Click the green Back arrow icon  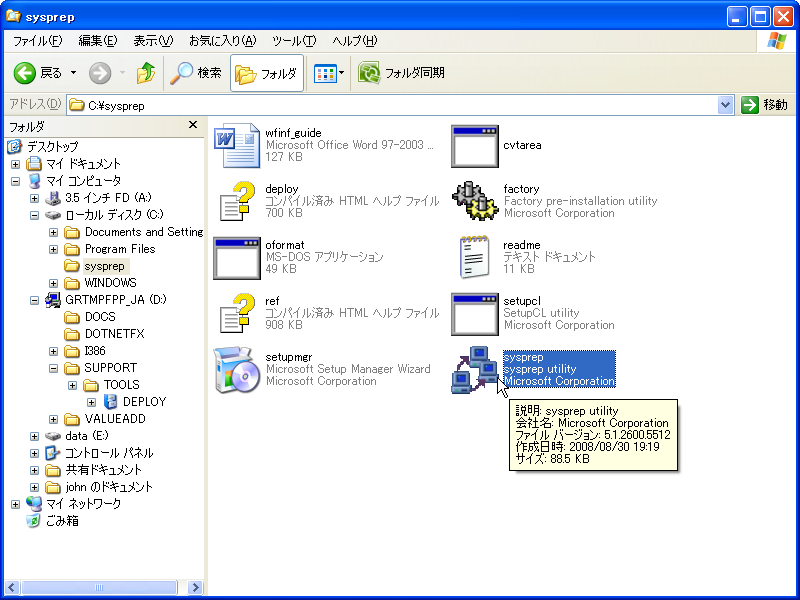click(x=24, y=73)
